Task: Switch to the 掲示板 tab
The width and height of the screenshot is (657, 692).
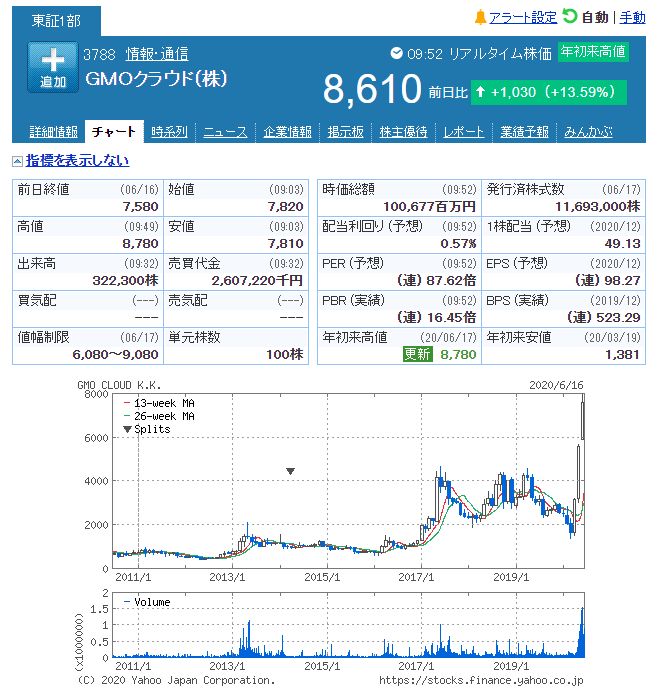Action: (x=345, y=132)
